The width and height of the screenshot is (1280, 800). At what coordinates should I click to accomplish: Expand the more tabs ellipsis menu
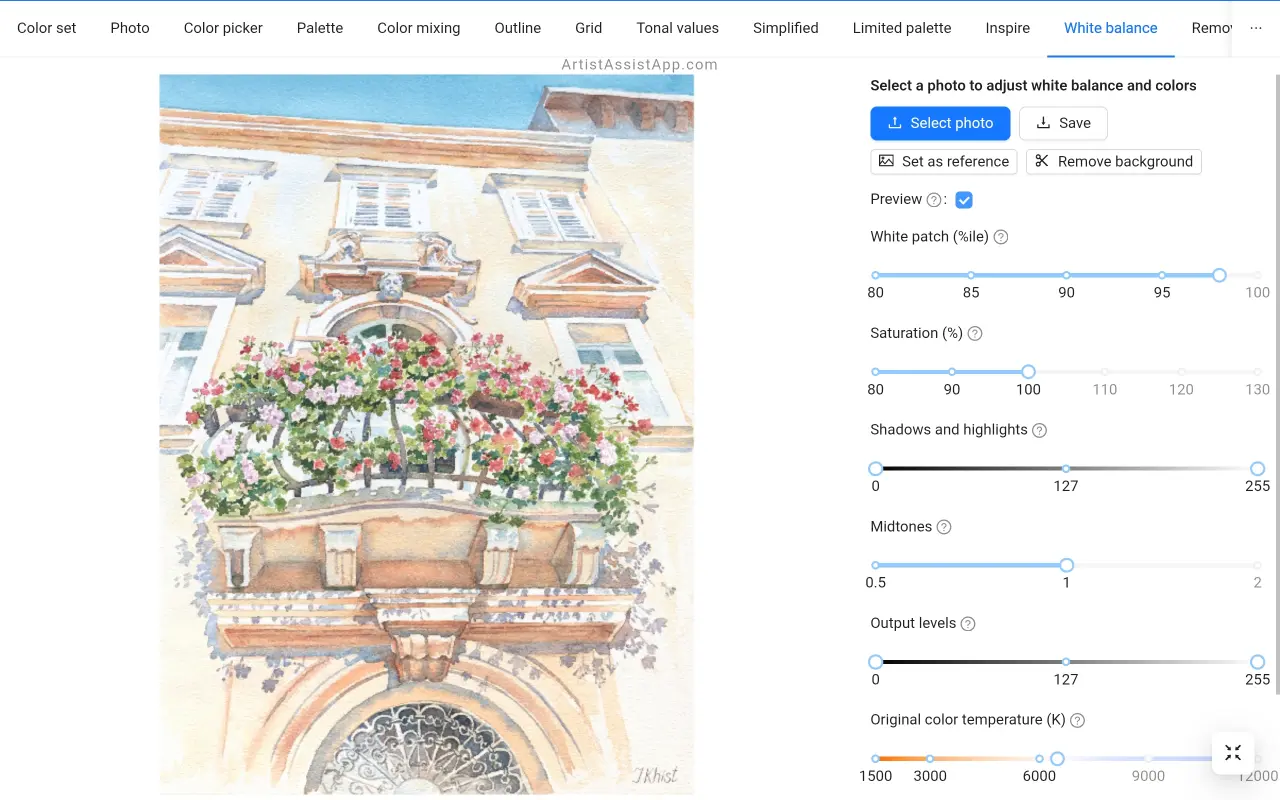point(1256,28)
